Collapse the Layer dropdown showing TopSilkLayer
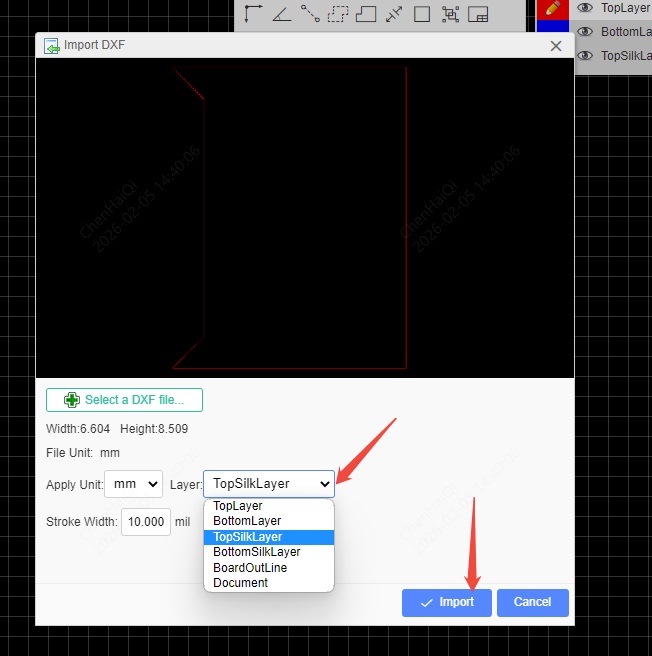 point(268,484)
